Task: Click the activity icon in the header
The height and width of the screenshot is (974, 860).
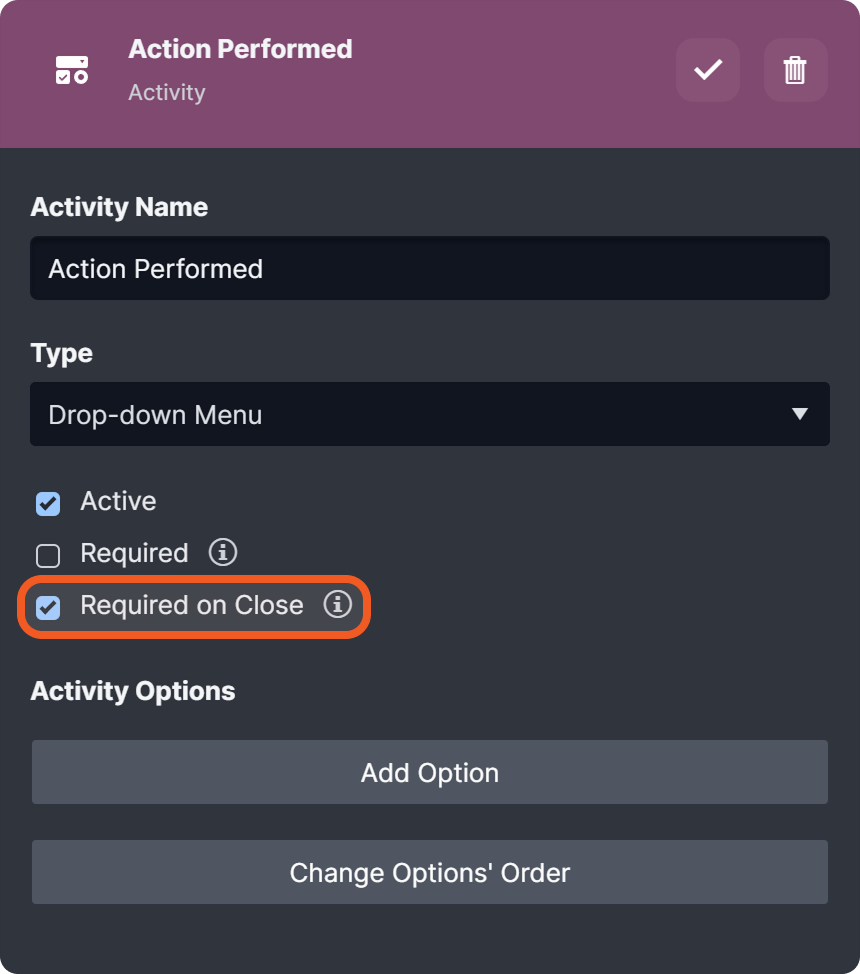Action: pyautogui.click(x=71, y=70)
